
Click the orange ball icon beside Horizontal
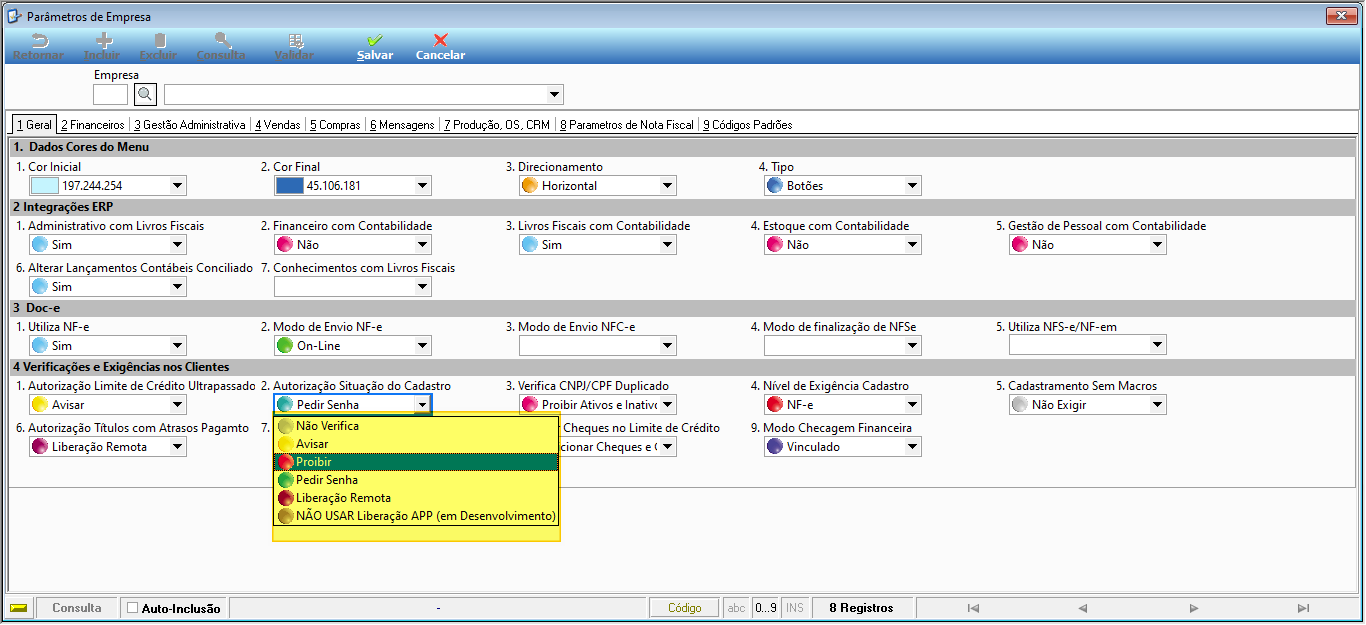[530, 186]
